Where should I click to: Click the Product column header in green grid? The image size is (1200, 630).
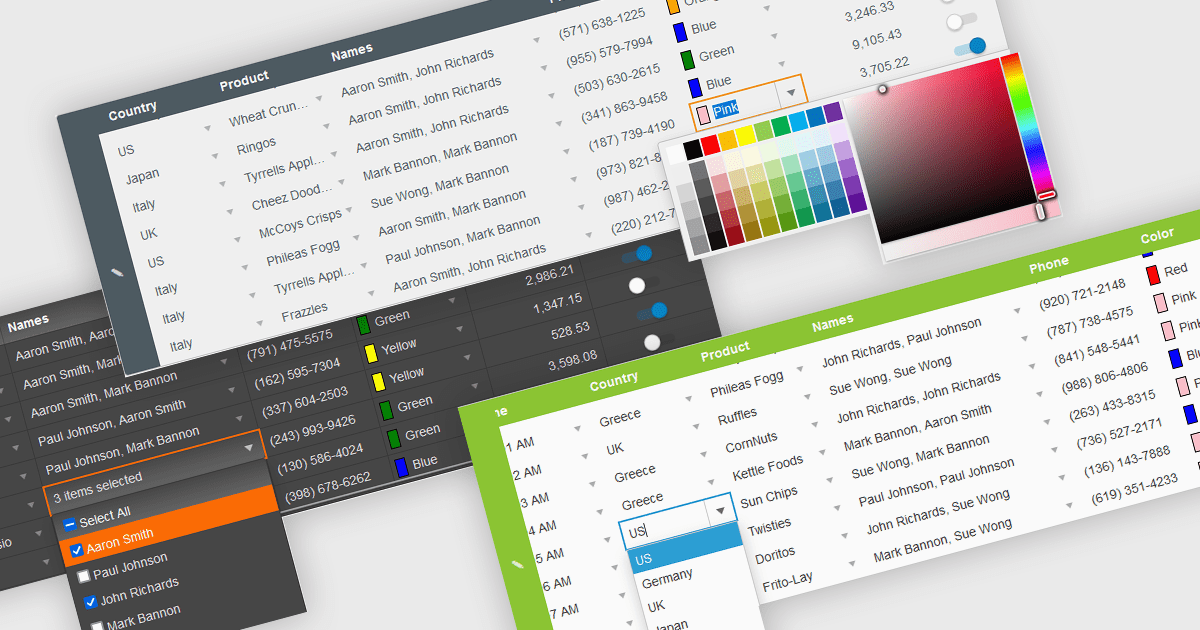click(725, 350)
